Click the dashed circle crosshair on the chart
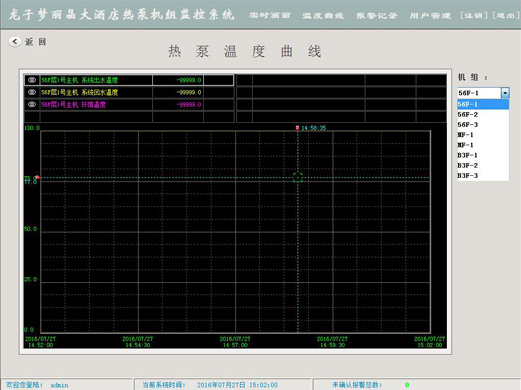 pos(298,177)
